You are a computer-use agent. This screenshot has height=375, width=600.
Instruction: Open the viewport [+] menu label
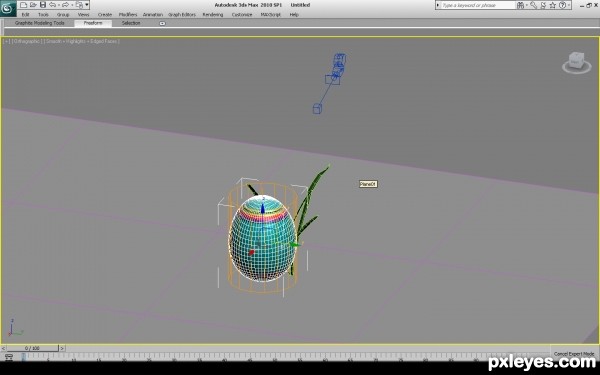click(7, 41)
